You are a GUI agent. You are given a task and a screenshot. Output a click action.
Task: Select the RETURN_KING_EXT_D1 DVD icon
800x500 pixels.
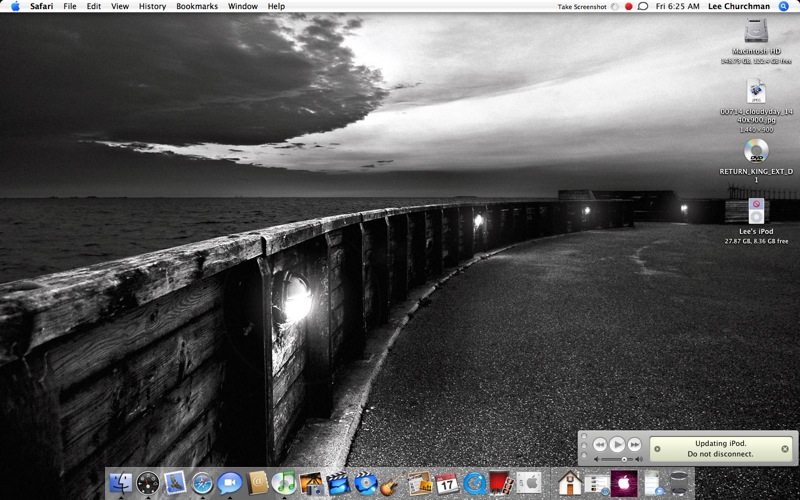pyautogui.click(x=756, y=151)
